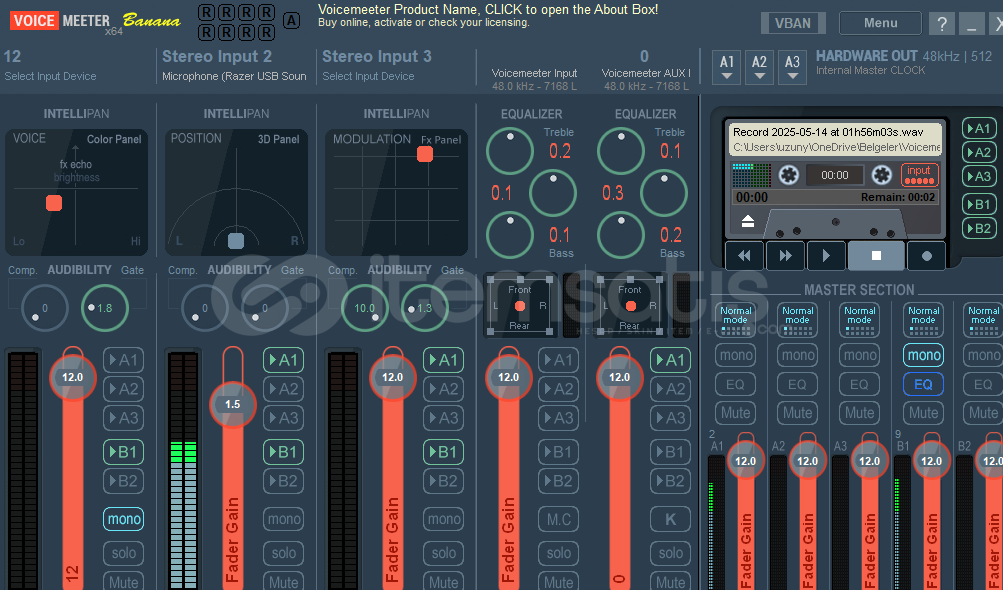Toggle K karaoke on Voicemeeter AUX strip
This screenshot has width=1003, height=590.
(x=670, y=519)
